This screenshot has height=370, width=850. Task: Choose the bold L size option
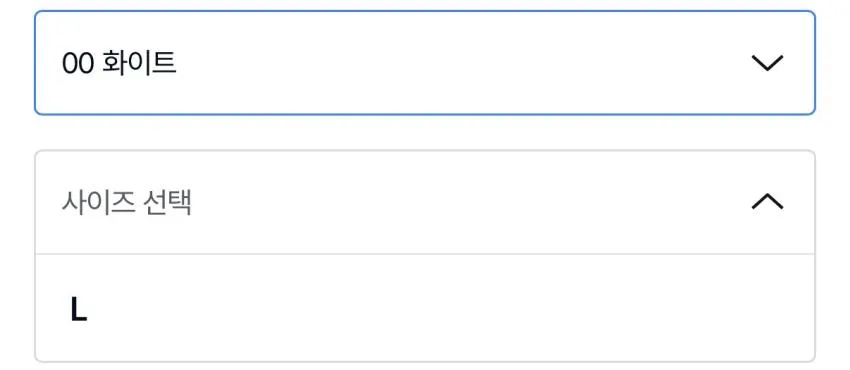pyautogui.click(x=79, y=310)
